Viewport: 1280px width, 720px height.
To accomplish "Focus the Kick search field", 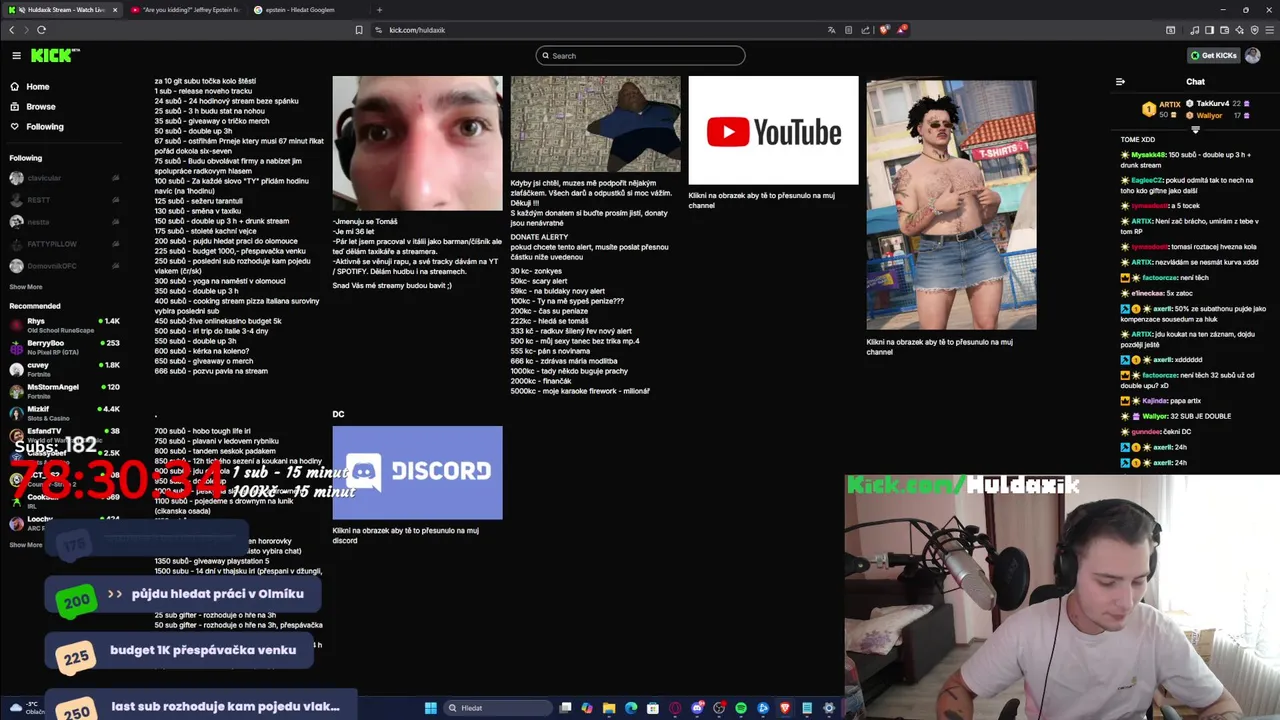I will pyautogui.click(x=640, y=56).
